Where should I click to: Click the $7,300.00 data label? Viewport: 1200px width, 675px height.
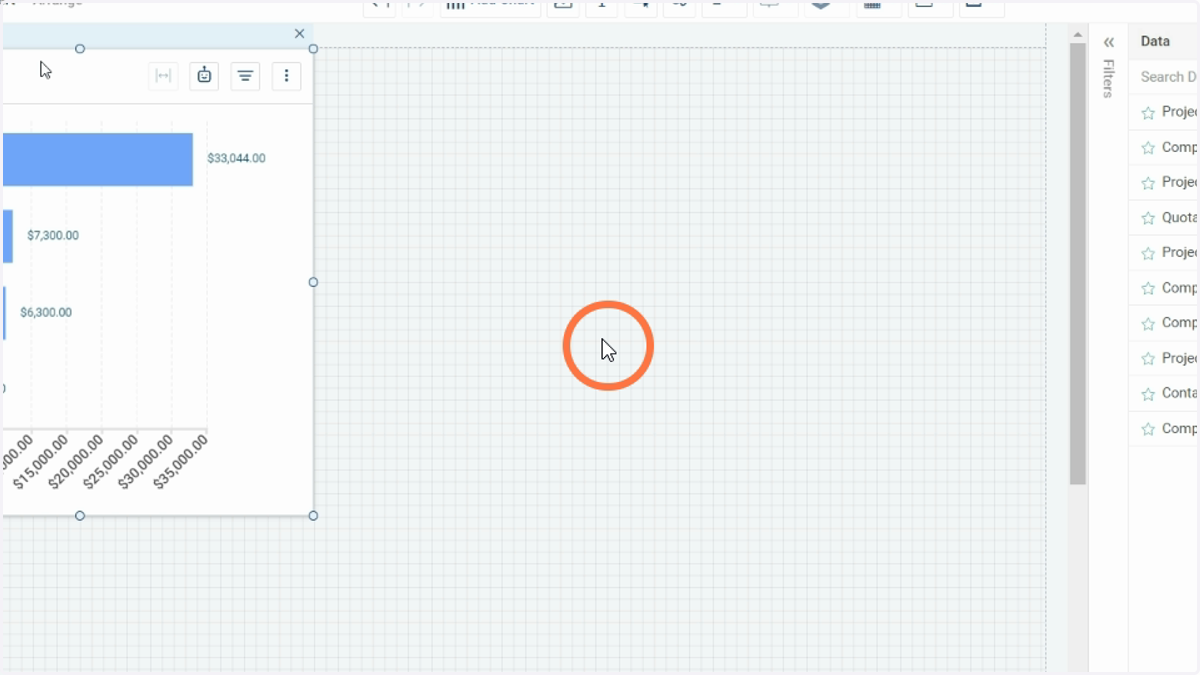click(x=53, y=235)
